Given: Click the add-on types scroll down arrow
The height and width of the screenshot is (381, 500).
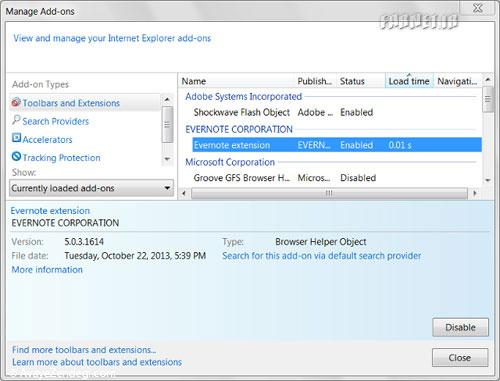Looking at the screenshot, I should tap(167, 159).
